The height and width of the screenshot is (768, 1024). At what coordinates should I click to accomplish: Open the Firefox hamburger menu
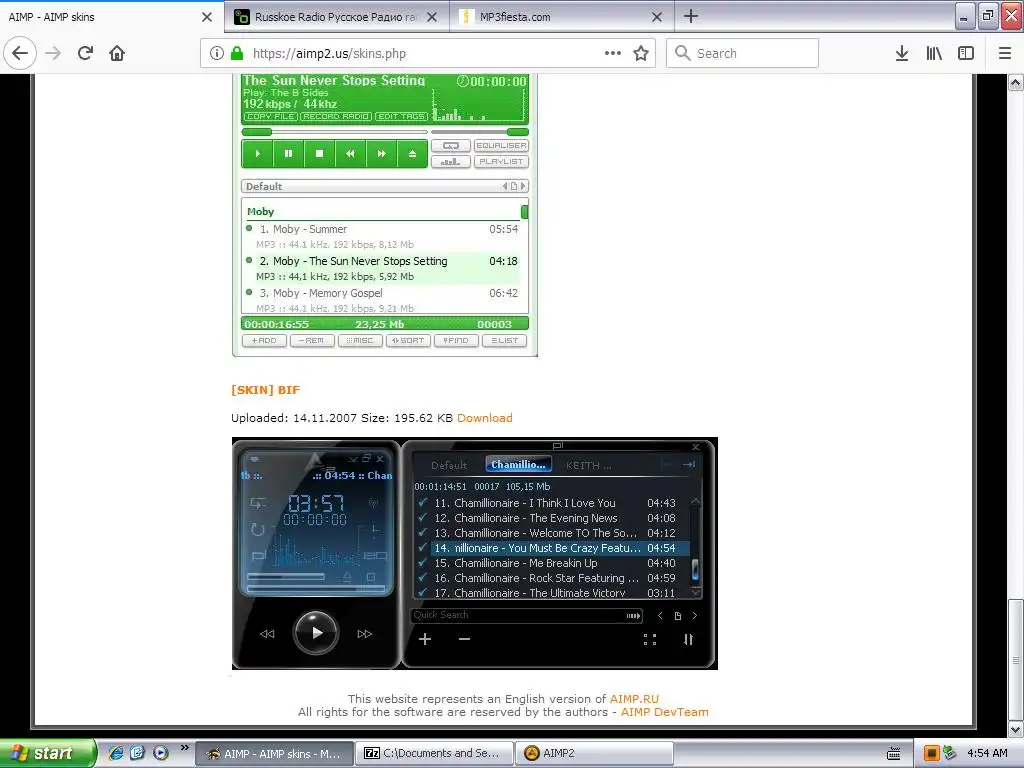(x=1005, y=53)
